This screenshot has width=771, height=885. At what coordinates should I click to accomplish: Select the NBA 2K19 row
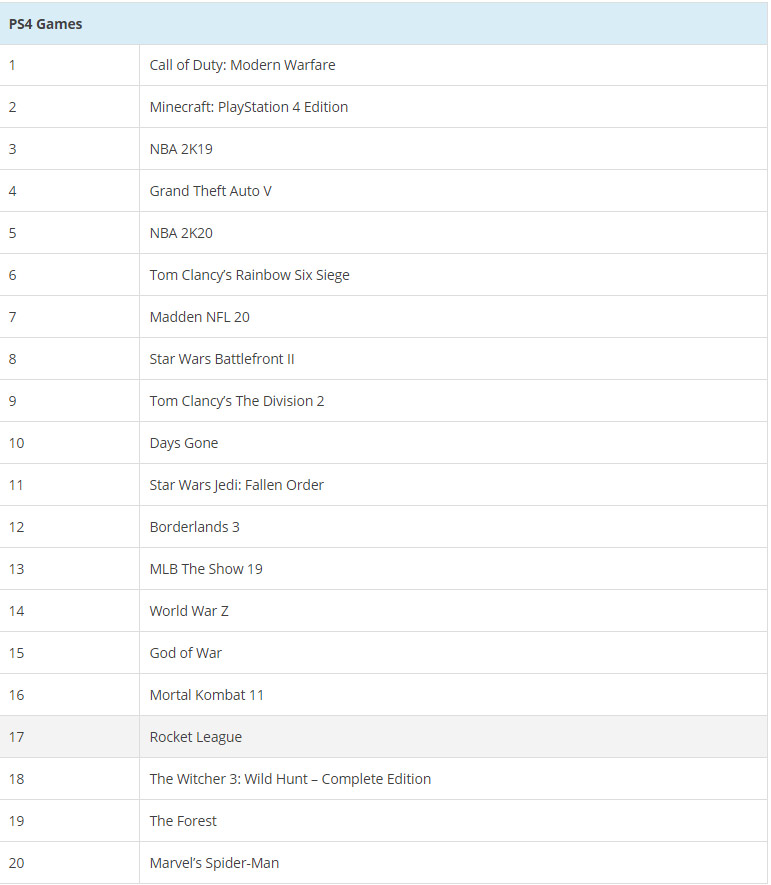pyautogui.click(x=384, y=149)
